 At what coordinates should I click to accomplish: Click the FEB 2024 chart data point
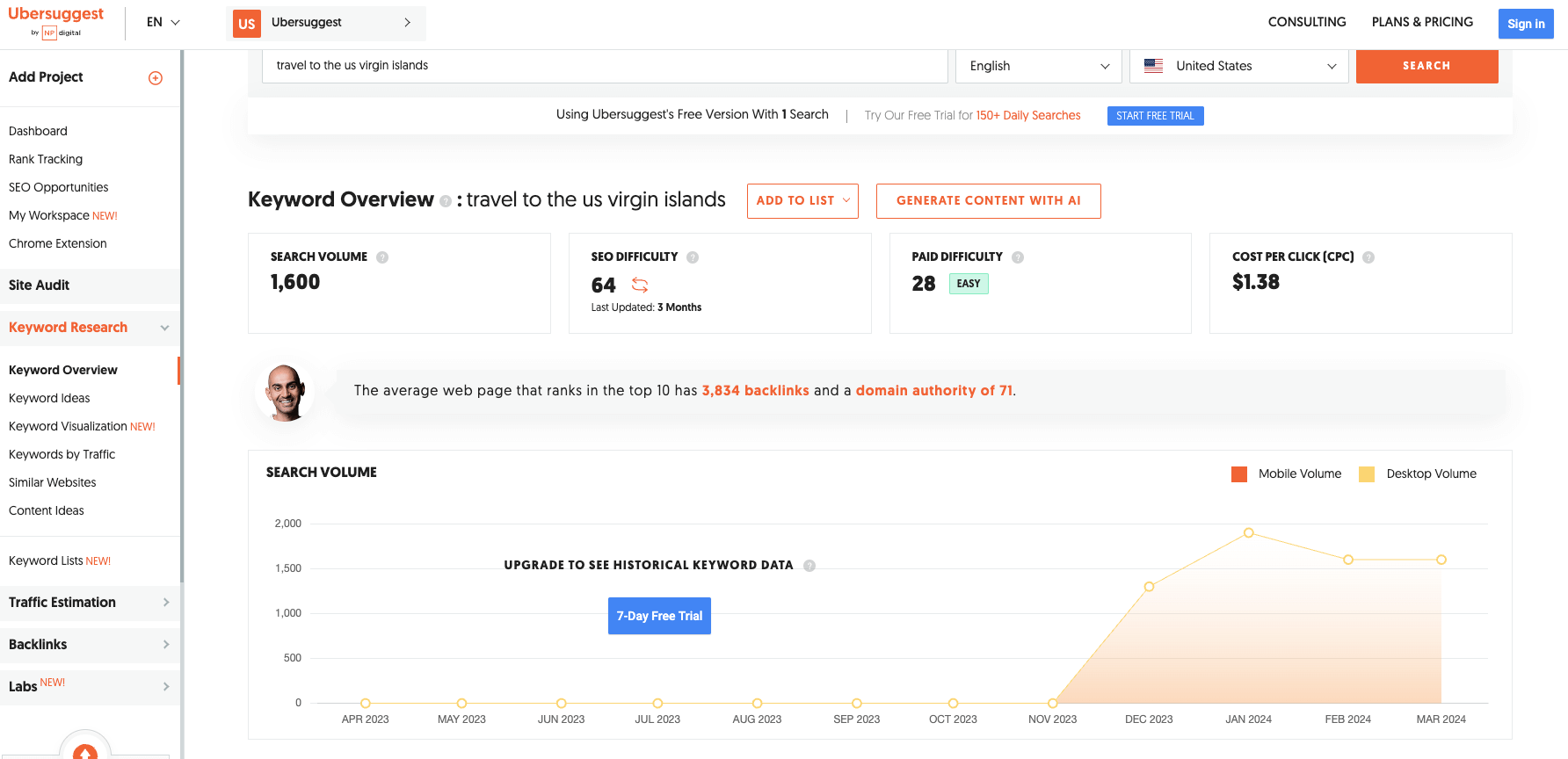point(1348,560)
